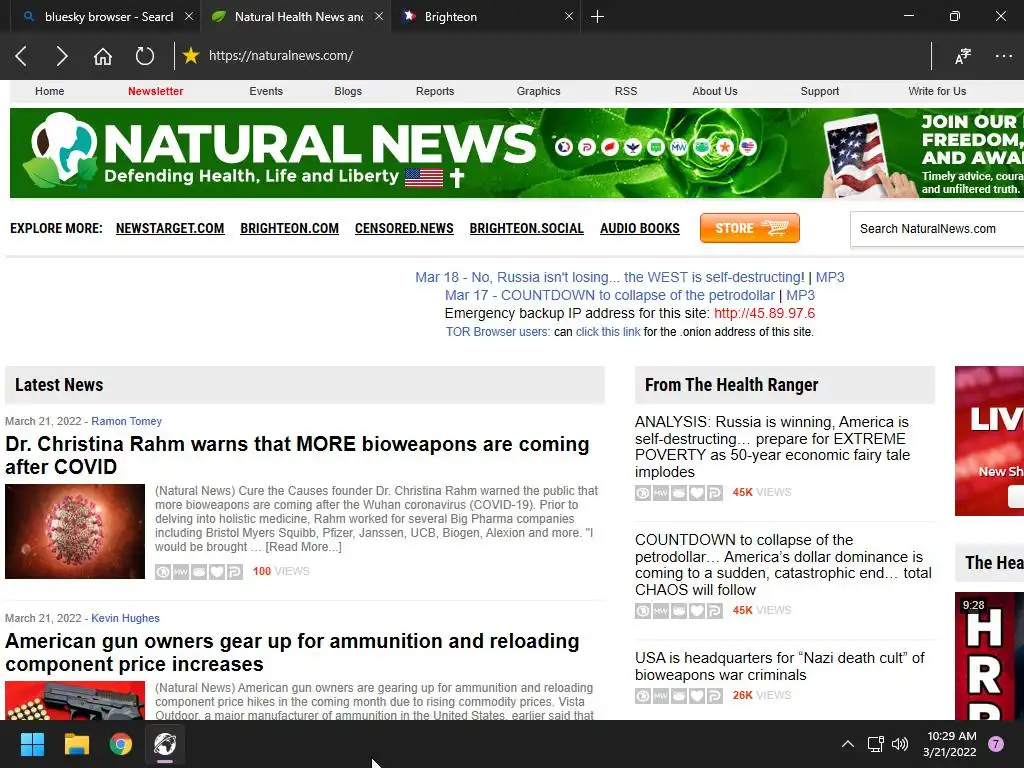The height and width of the screenshot is (768, 1024).
Task: Open the USA Nazi death cult article
Action: [780, 666]
